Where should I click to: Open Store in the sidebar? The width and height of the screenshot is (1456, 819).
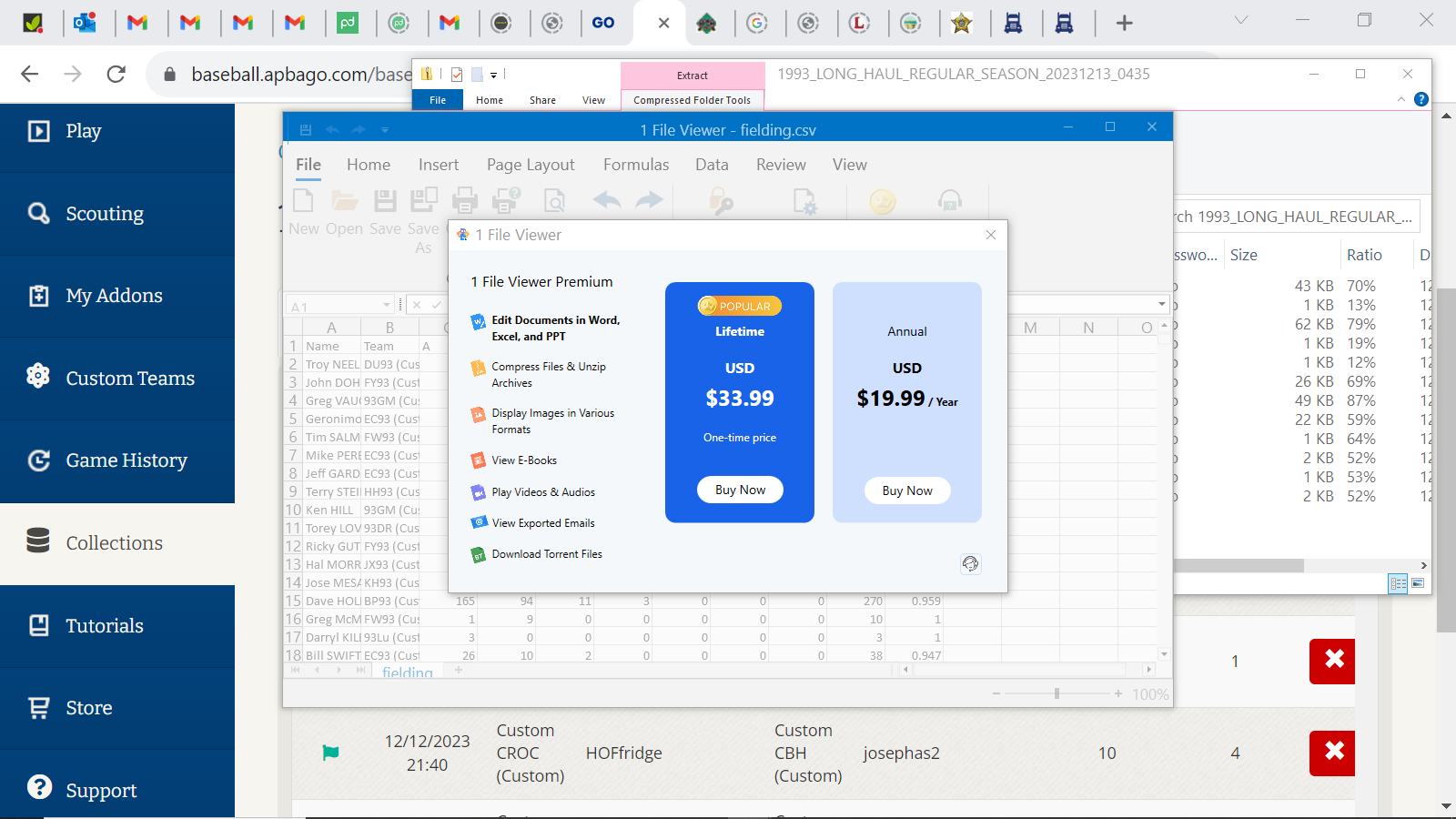(x=117, y=708)
